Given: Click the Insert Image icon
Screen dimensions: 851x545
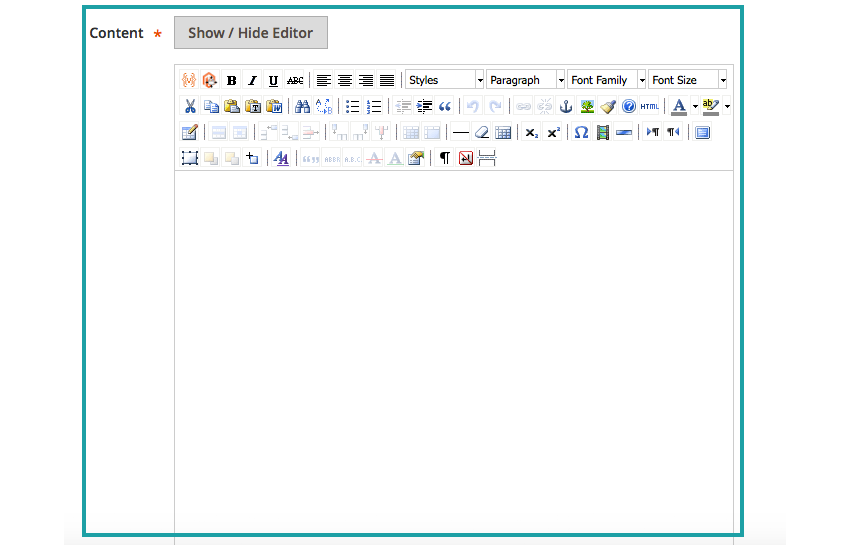Looking at the screenshot, I should pyautogui.click(x=587, y=106).
